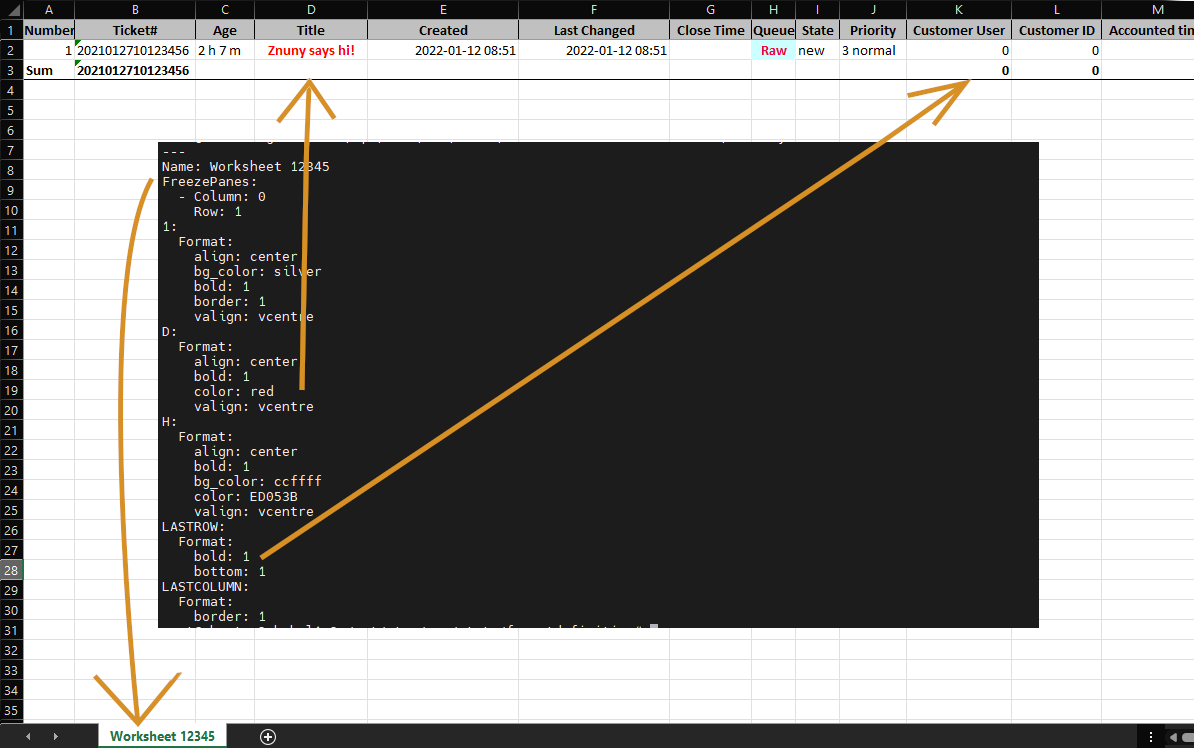Image resolution: width=1194 pixels, height=748 pixels.
Task: Select column H header
Action: coord(773,9)
